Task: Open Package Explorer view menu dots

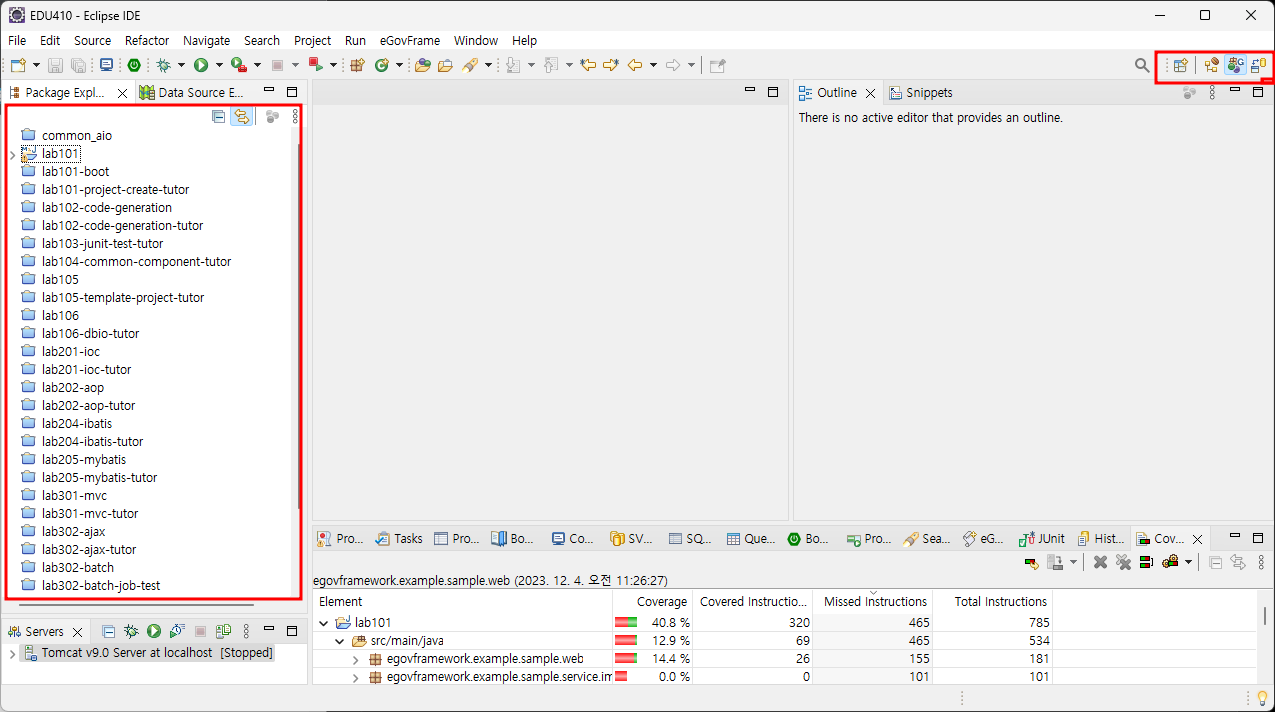Action: pos(294,117)
